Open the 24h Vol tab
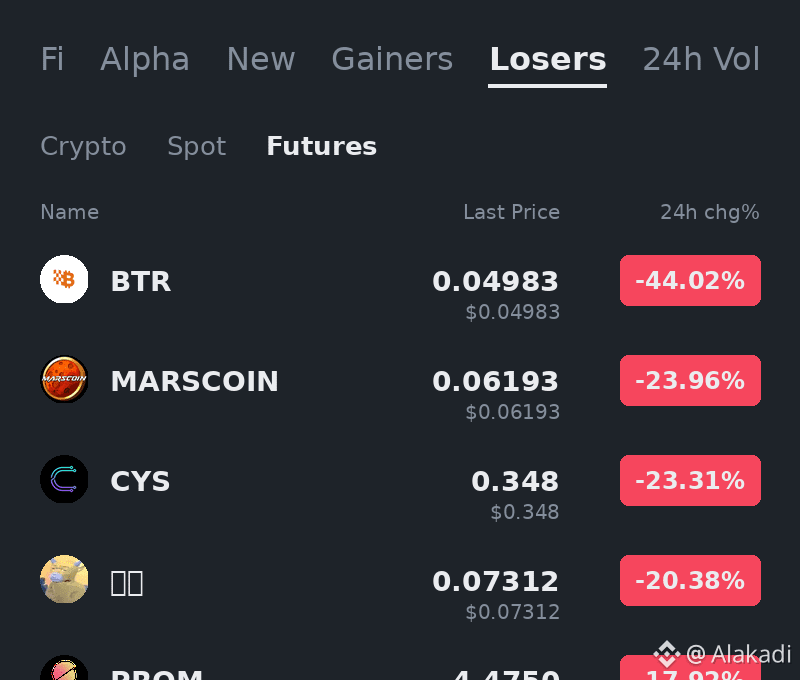The height and width of the screenshot is (680, 800). click(702, 59)
